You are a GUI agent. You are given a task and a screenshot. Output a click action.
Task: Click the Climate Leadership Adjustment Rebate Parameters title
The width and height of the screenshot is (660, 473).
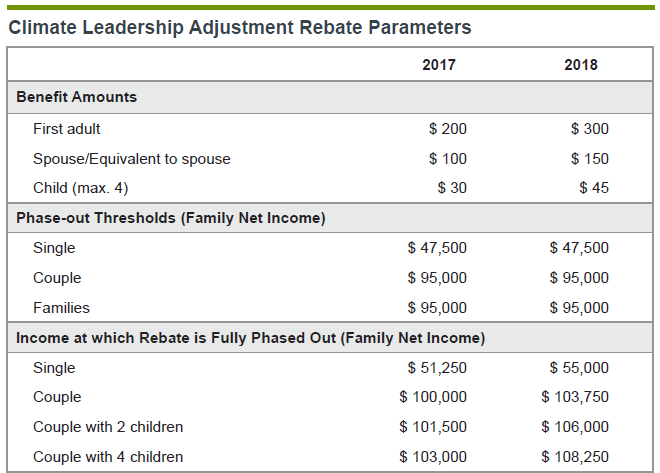pos(240,27)
